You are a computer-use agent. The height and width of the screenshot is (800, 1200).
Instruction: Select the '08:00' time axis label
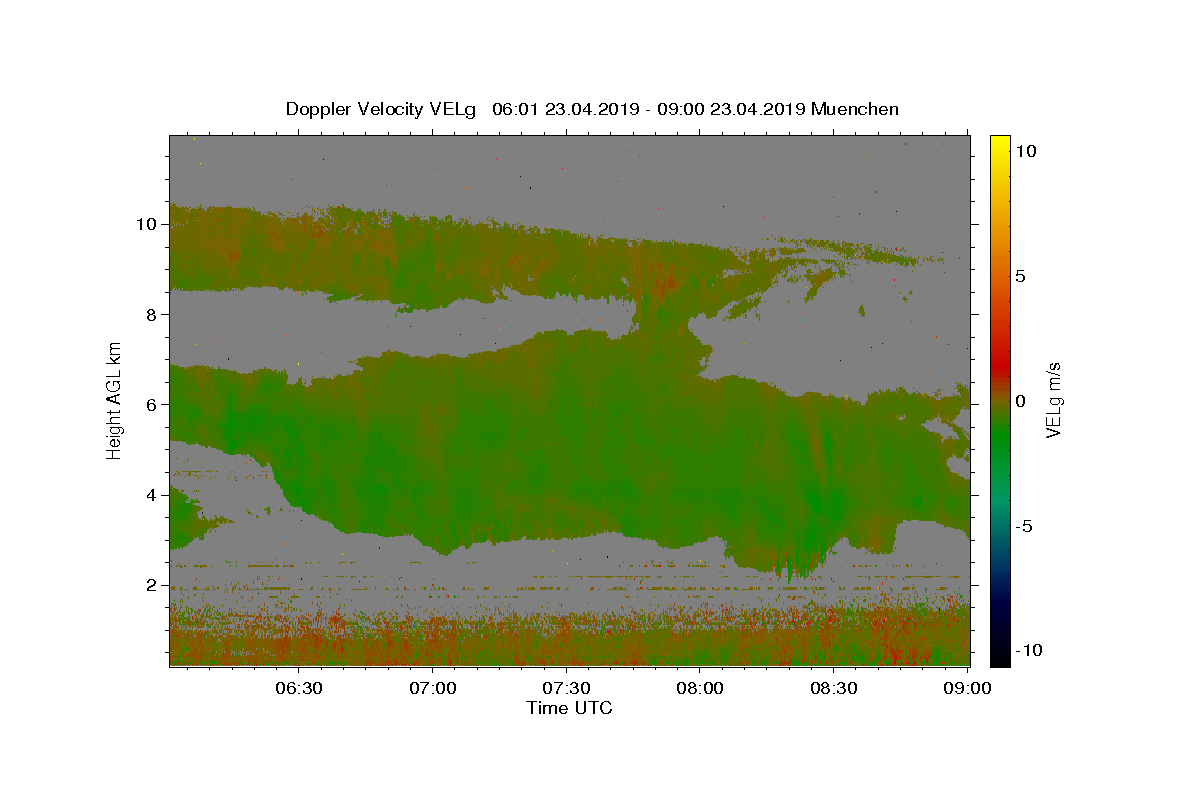pos(700,689)
